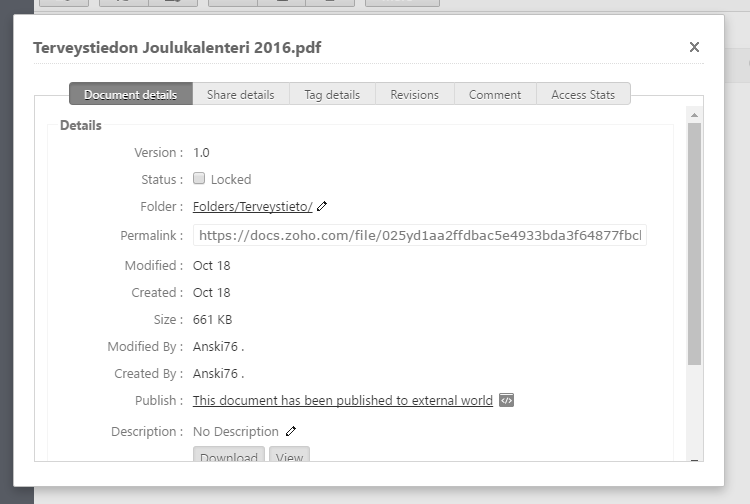The image size is (750, 504).
Task: Select the Revisions tab
Action: pyautogui.click(x=414, y=95)
